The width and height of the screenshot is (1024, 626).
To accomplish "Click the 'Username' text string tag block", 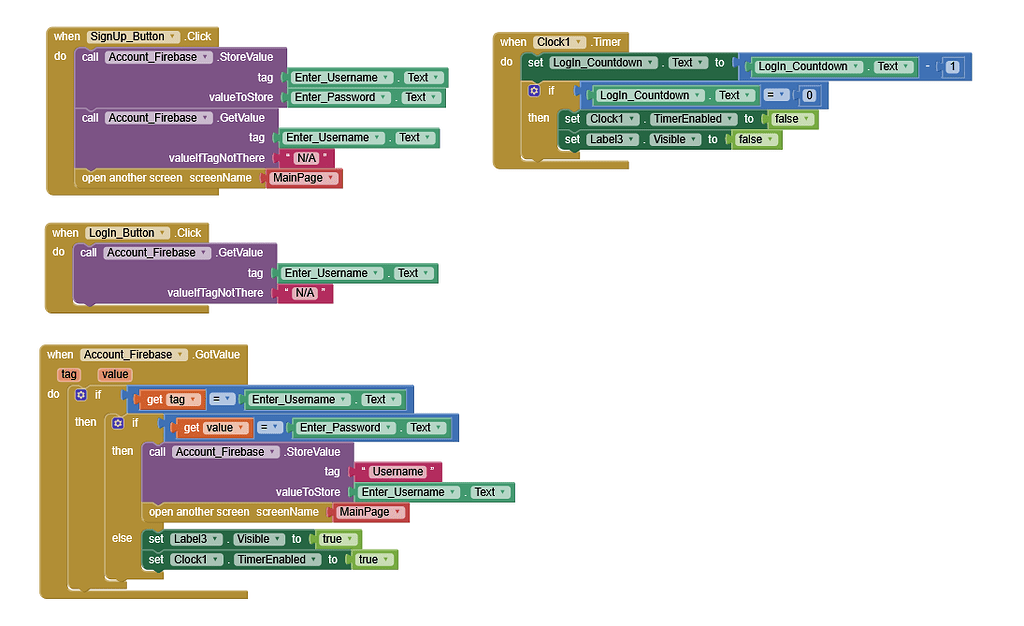I will coord(398,471).
